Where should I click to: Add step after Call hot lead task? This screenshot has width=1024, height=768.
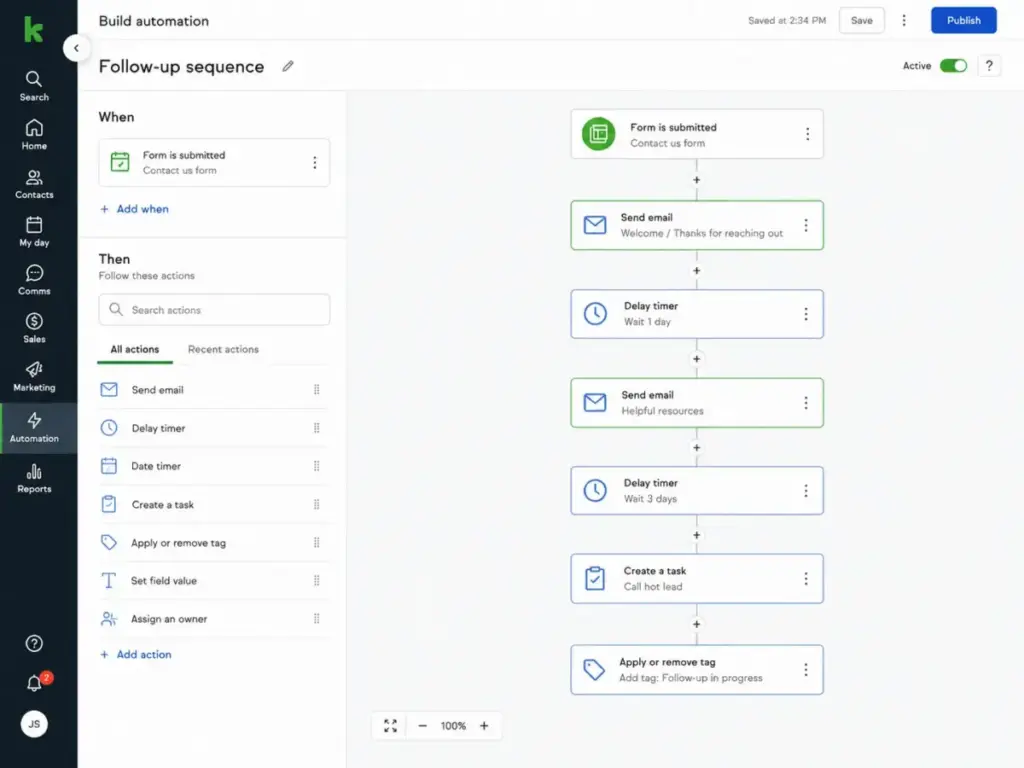coord(697,624)
